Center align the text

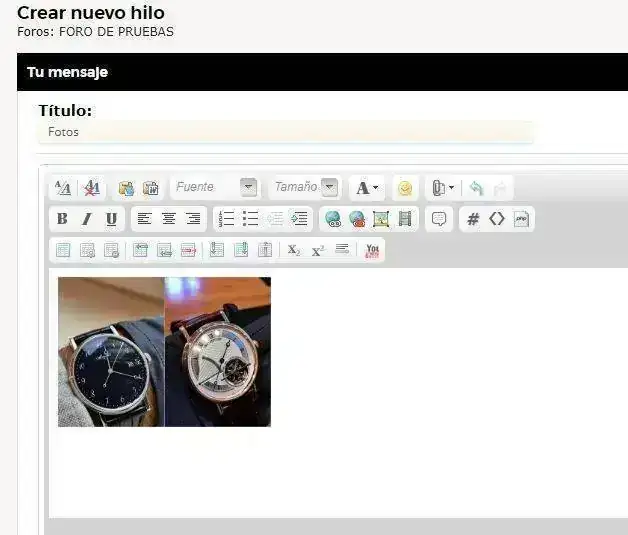pyautogui.click(x=168, y=219)
